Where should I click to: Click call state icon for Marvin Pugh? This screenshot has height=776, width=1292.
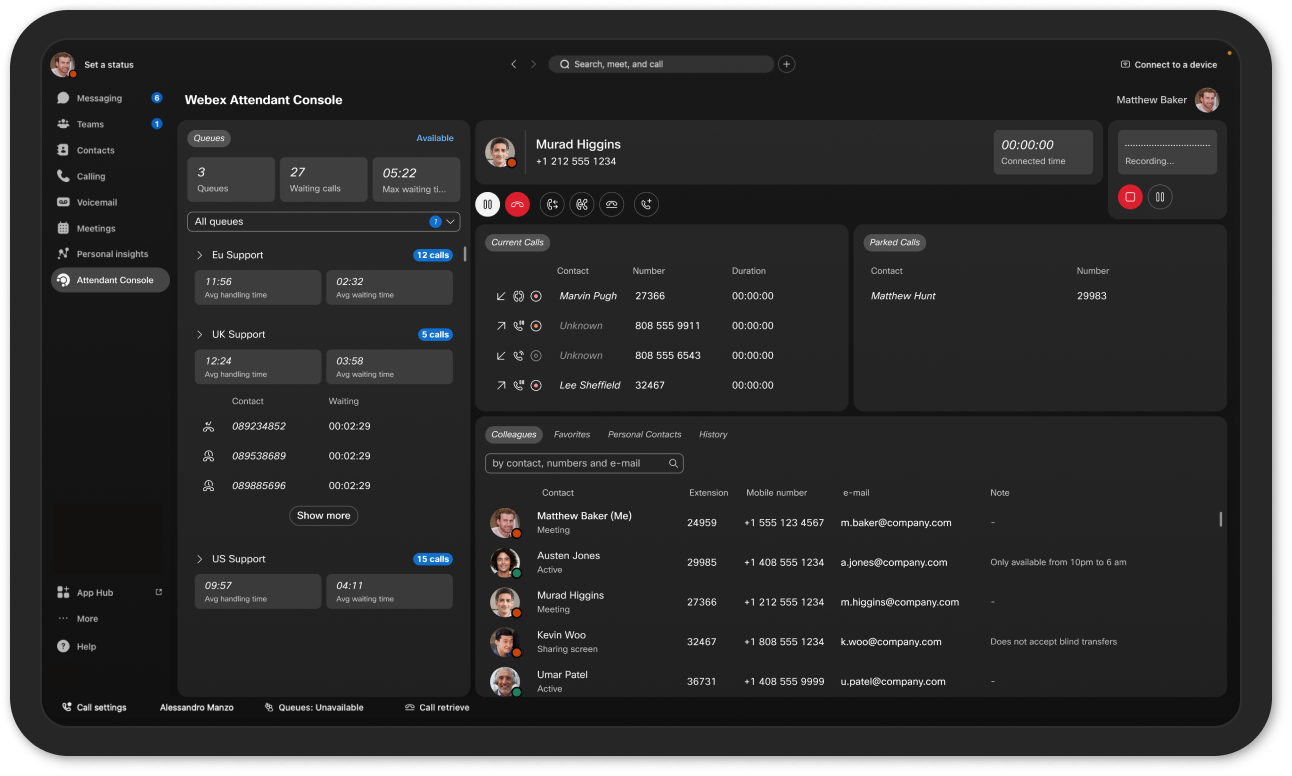click(x=518, y=296)
